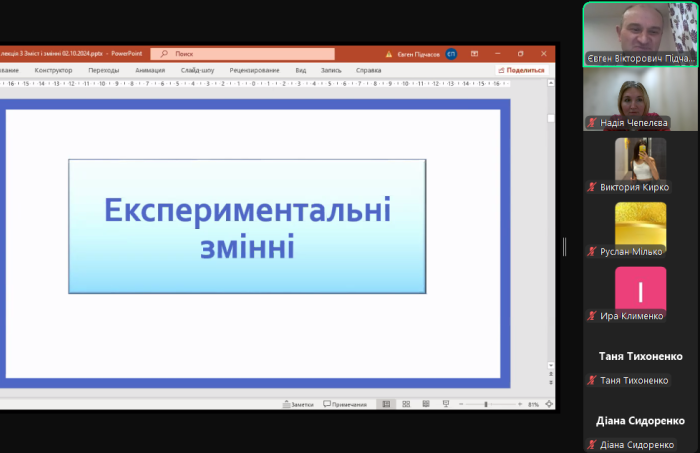Close the PowerPoint window
The height and width of the screenshot is (453, 700).
point(543,54)
